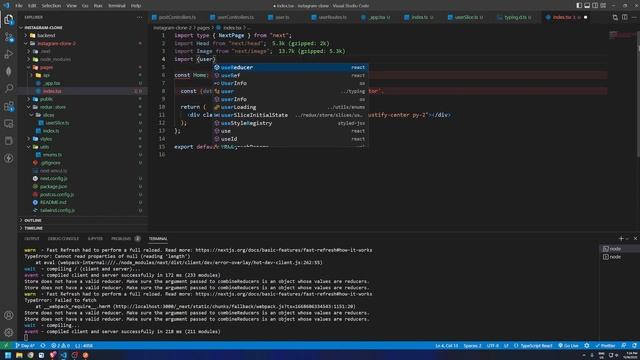Open the Explorer view in activity bar
This screenshot has height=360, width=640.
click(x=9, y=19)
